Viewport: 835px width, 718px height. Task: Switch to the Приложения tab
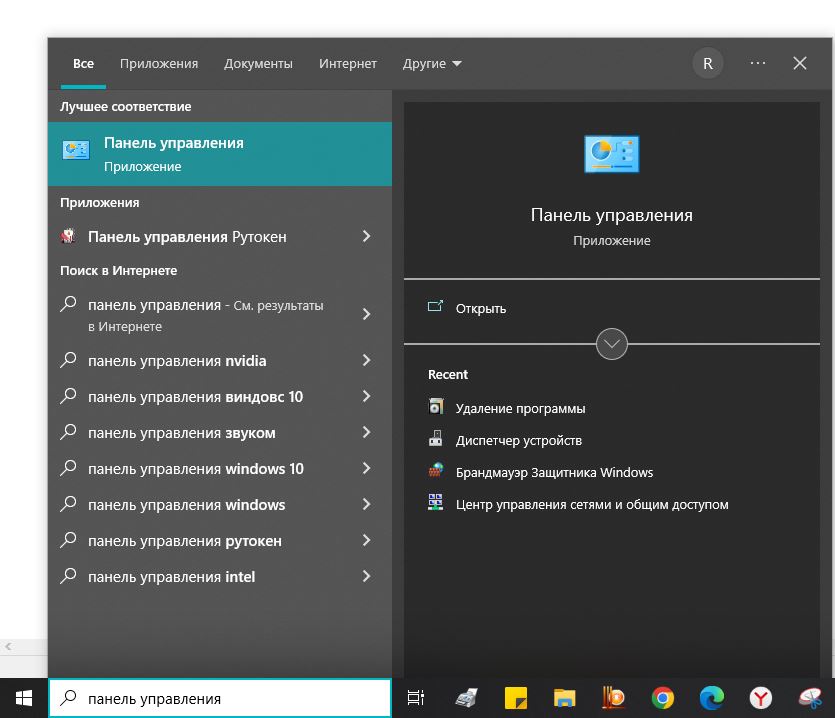[x=159, y=63]
